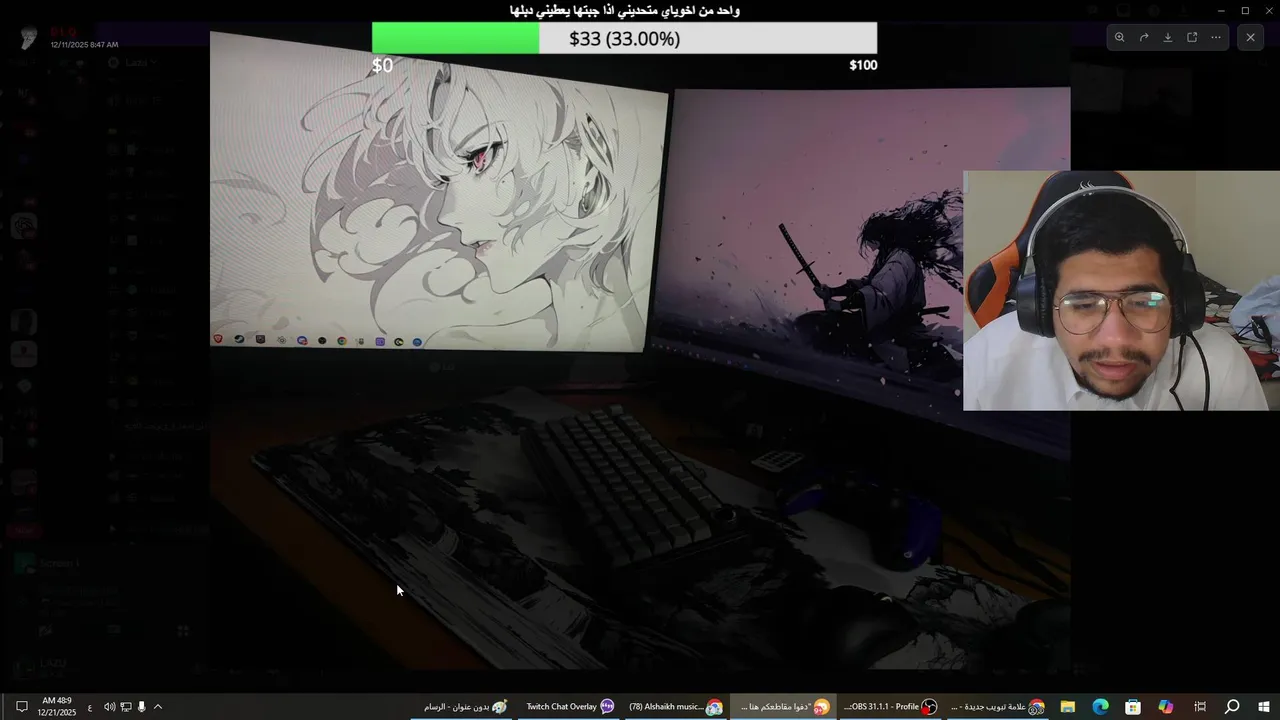Switch to Chrome window علامة تبويب جديدة
1280x720 pixels.
pyautogui.click(x=996, y=707)
